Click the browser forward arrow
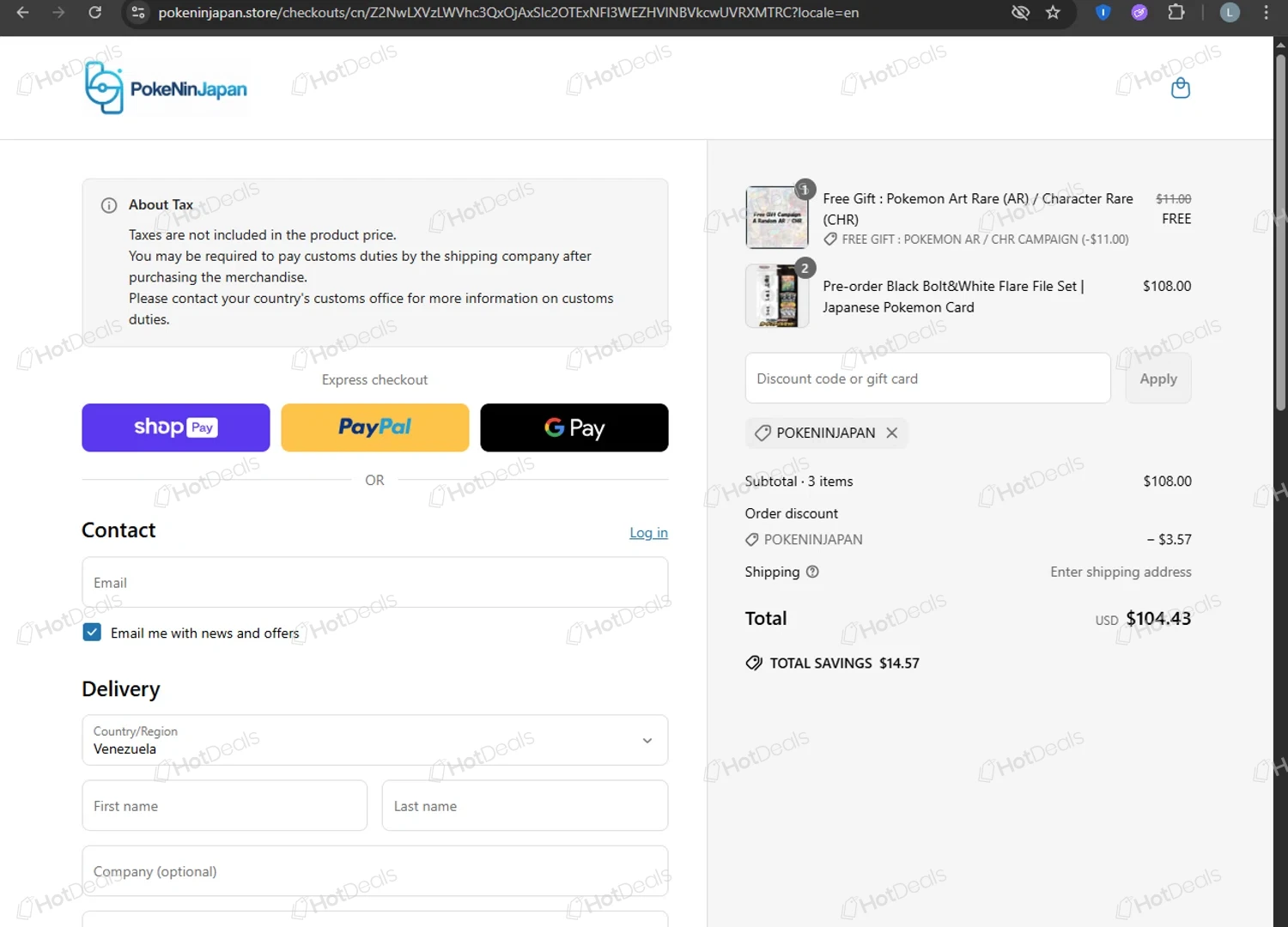The width and height of the screenshot is (1288, 927). pyautogui.click(x=58, y=13)
